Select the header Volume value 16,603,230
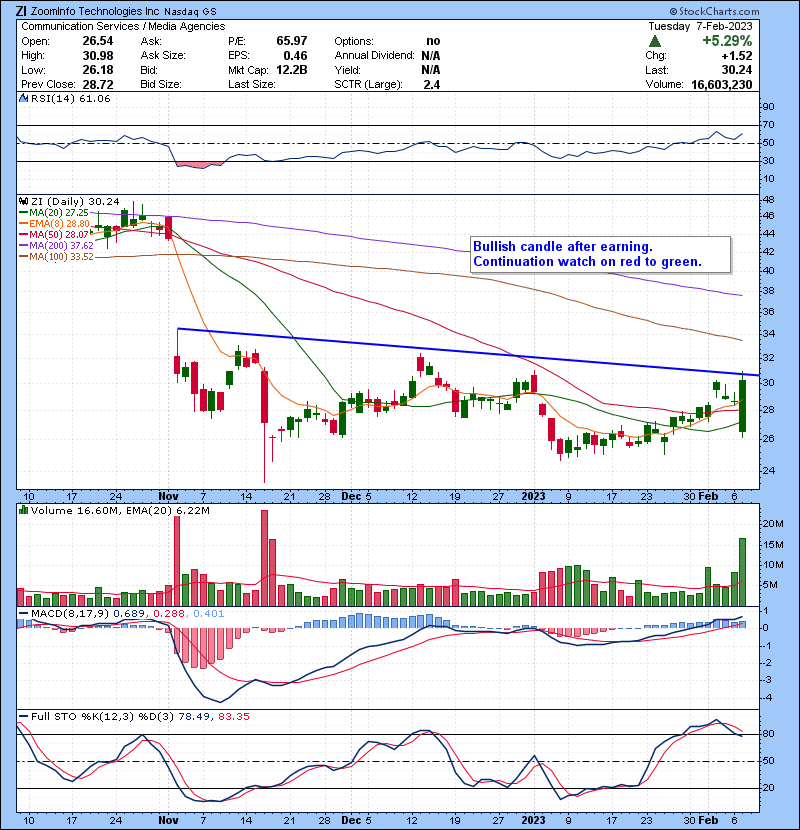 (722, 84)
